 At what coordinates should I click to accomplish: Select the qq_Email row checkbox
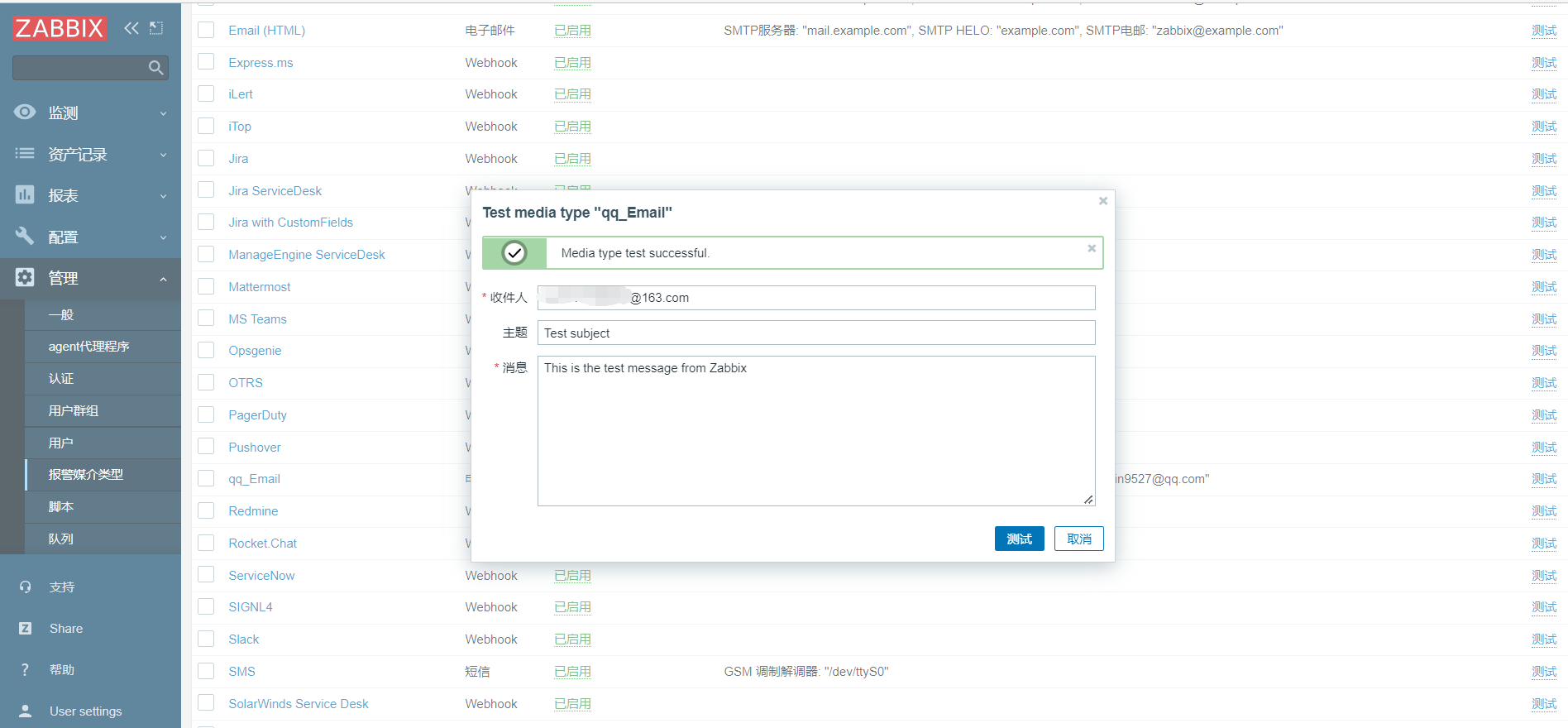206,478
